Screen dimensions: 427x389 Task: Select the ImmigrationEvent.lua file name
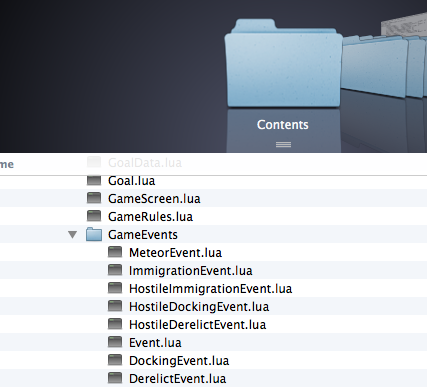[191, 271]
